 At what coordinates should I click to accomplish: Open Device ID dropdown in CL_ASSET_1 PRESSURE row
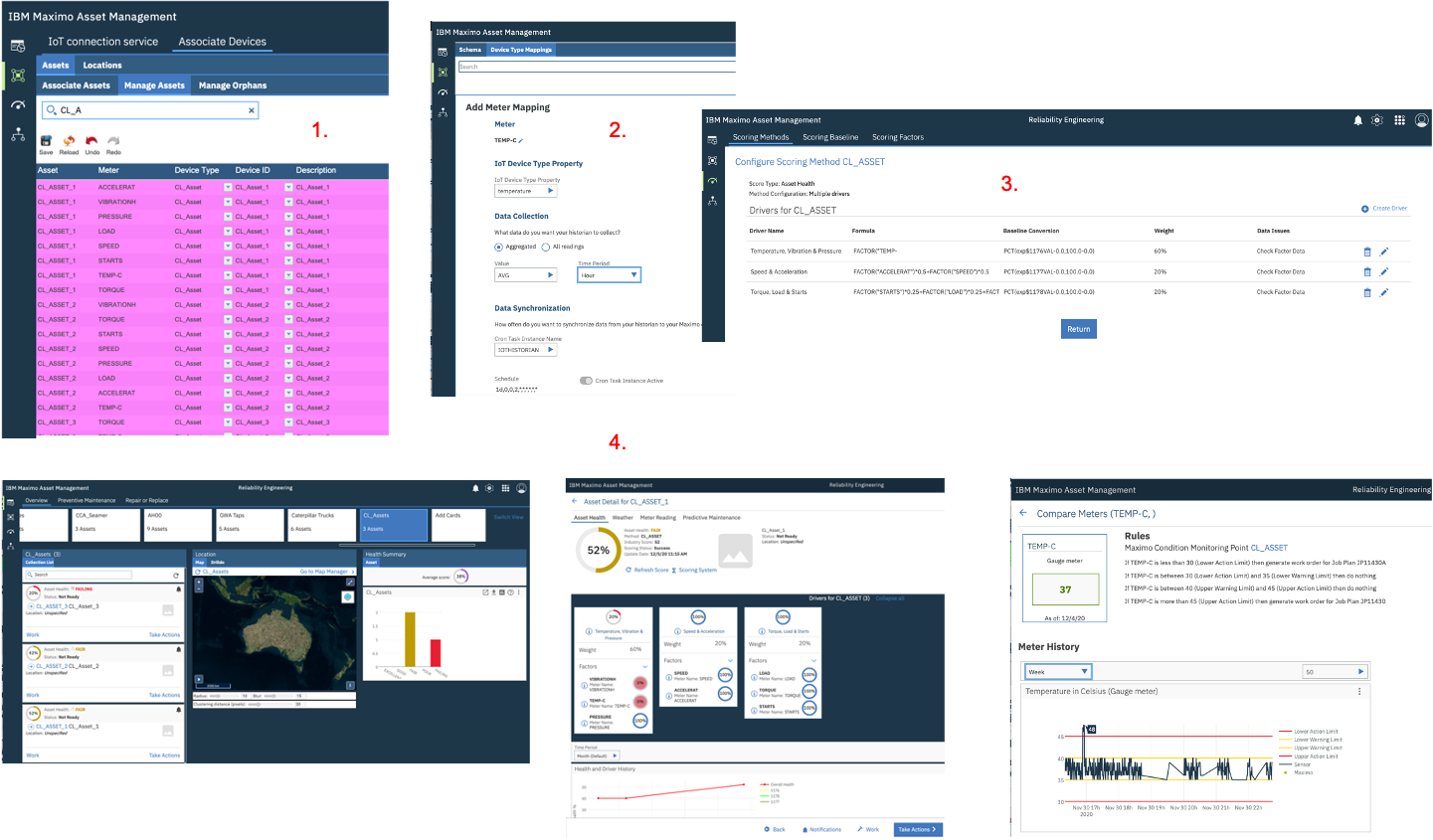tap(288, 217)
